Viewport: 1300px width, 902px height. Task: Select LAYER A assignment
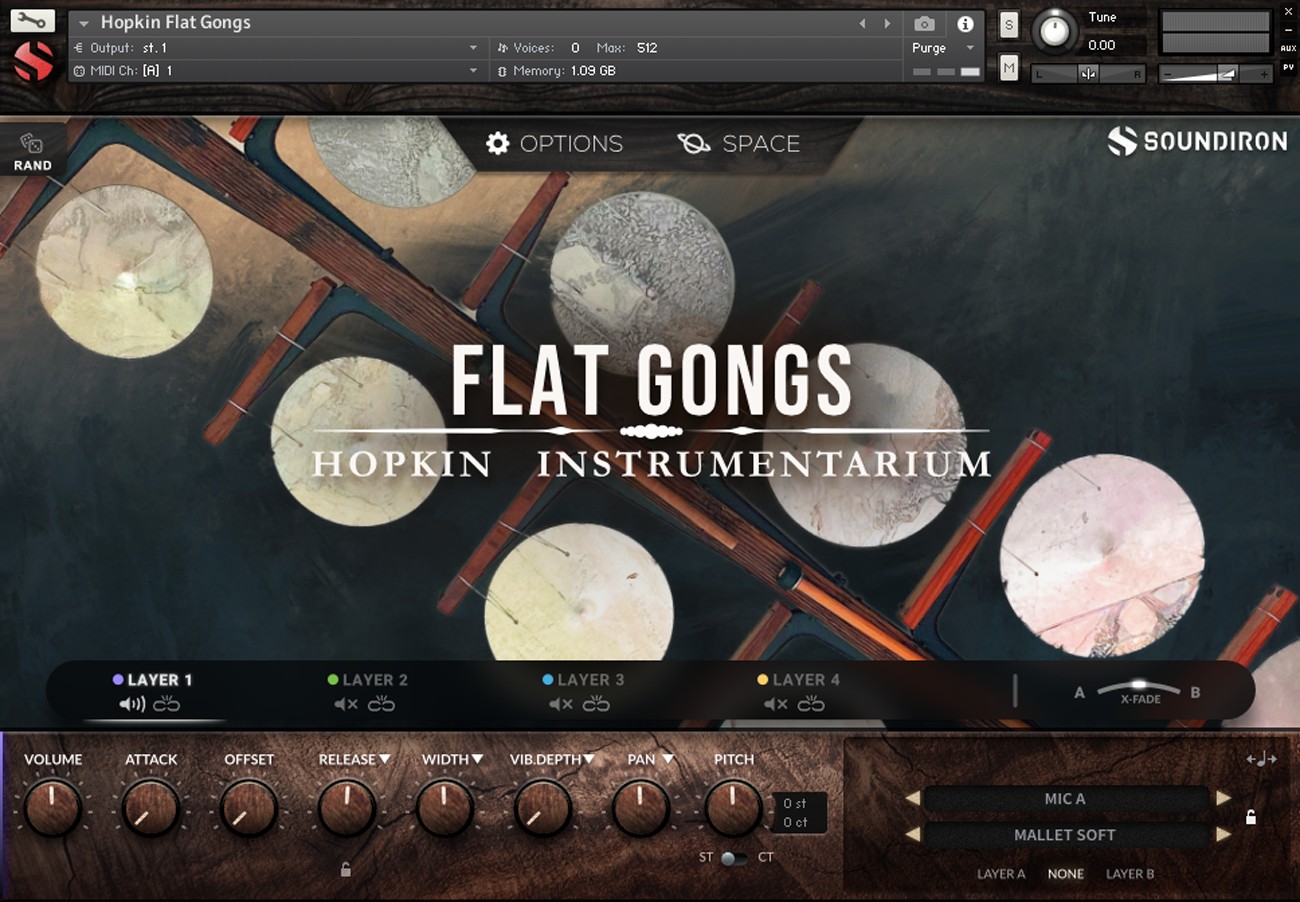[1001, 874]
